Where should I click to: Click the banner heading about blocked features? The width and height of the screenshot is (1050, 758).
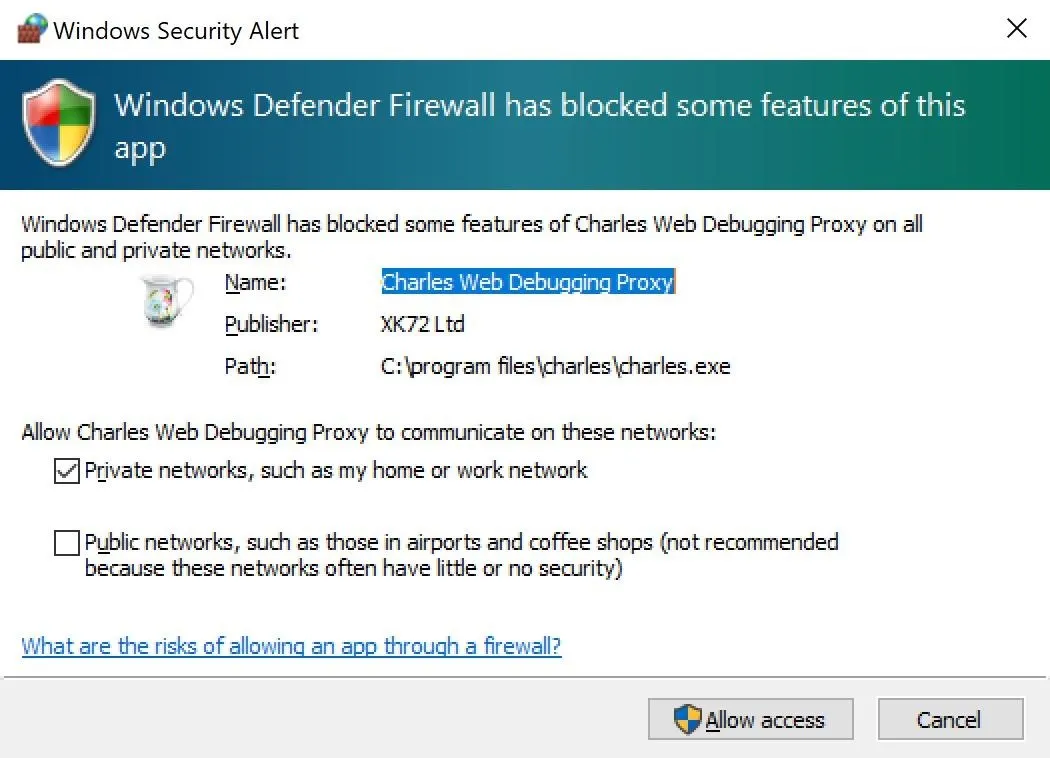point(539,126)
